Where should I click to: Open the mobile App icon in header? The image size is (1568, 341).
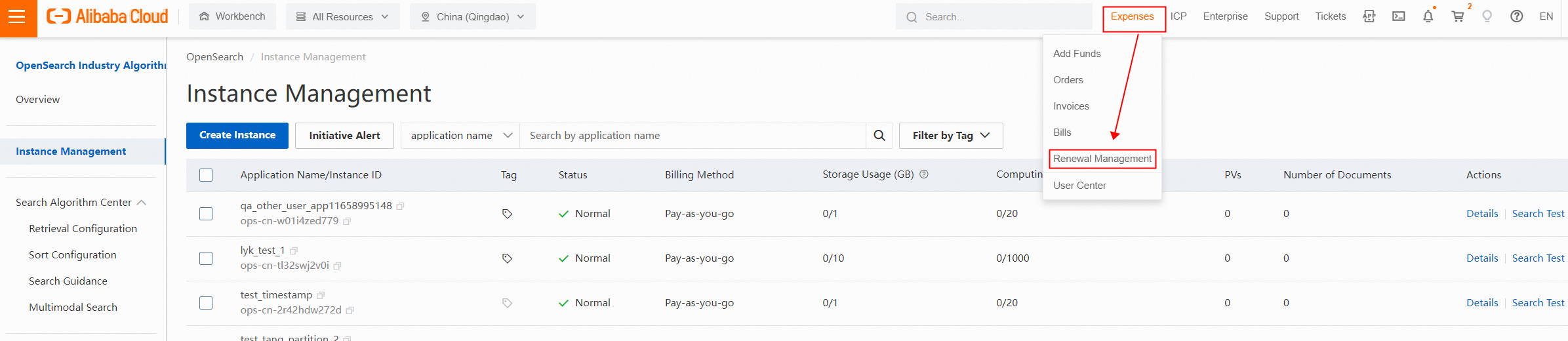1369,16
